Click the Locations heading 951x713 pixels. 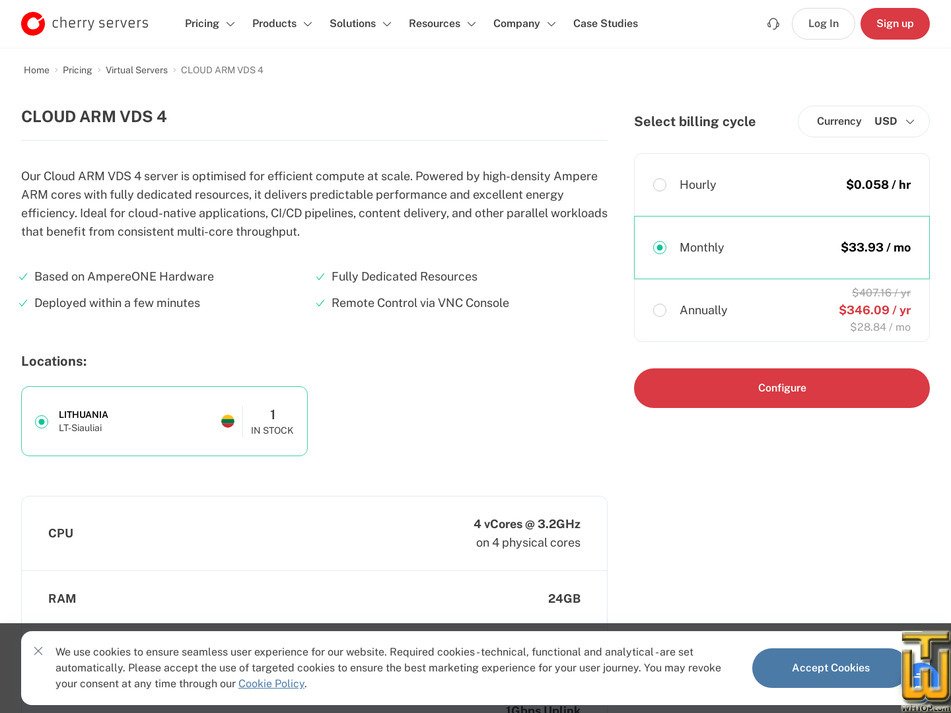point(54,361)
